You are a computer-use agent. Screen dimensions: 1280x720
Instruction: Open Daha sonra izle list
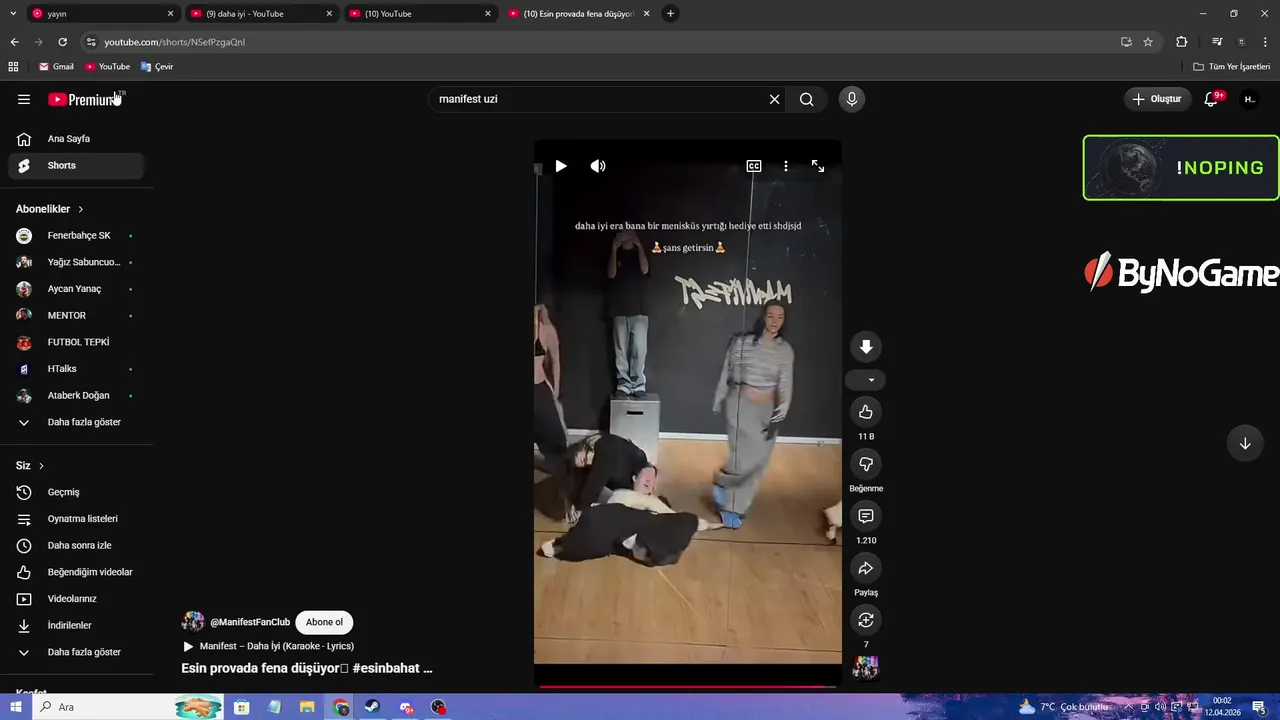(x=77, y=546)
